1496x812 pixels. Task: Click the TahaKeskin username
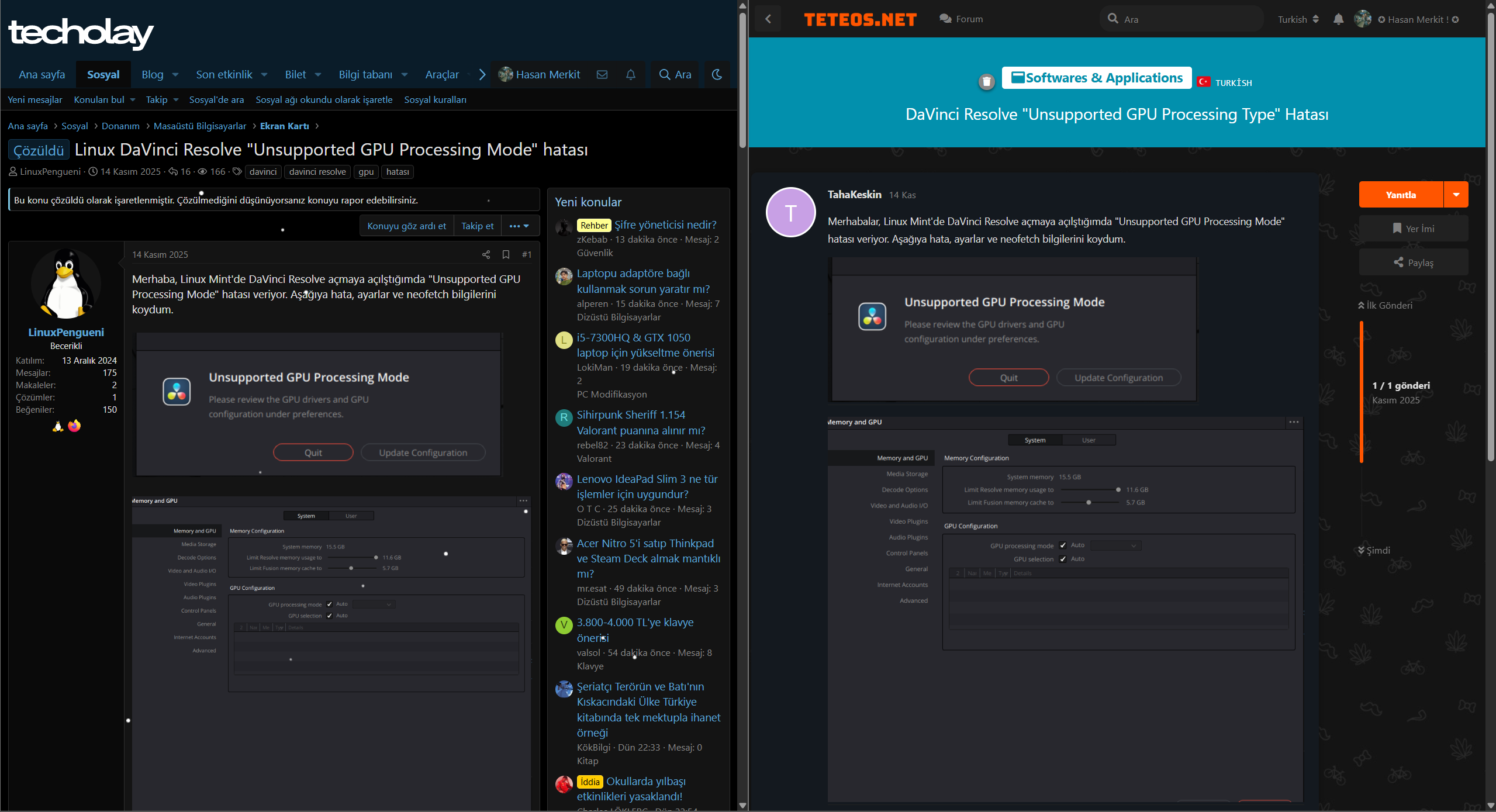[x=855, y=195]
